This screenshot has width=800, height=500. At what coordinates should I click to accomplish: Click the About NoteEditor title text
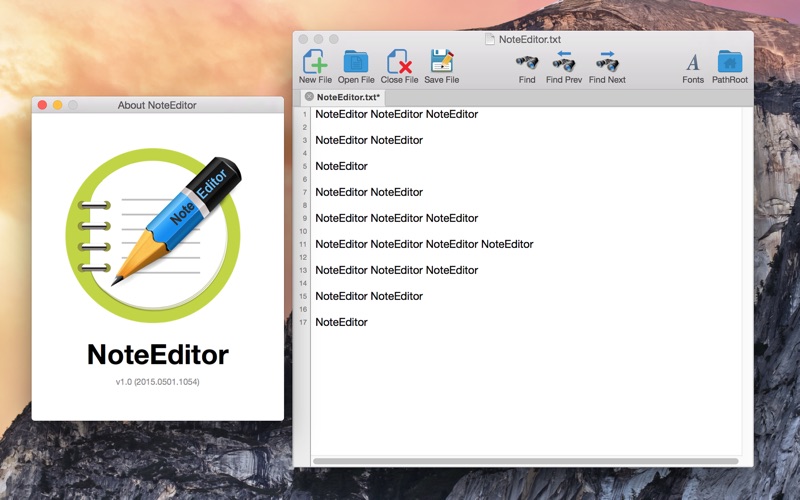tap(157, 105)
